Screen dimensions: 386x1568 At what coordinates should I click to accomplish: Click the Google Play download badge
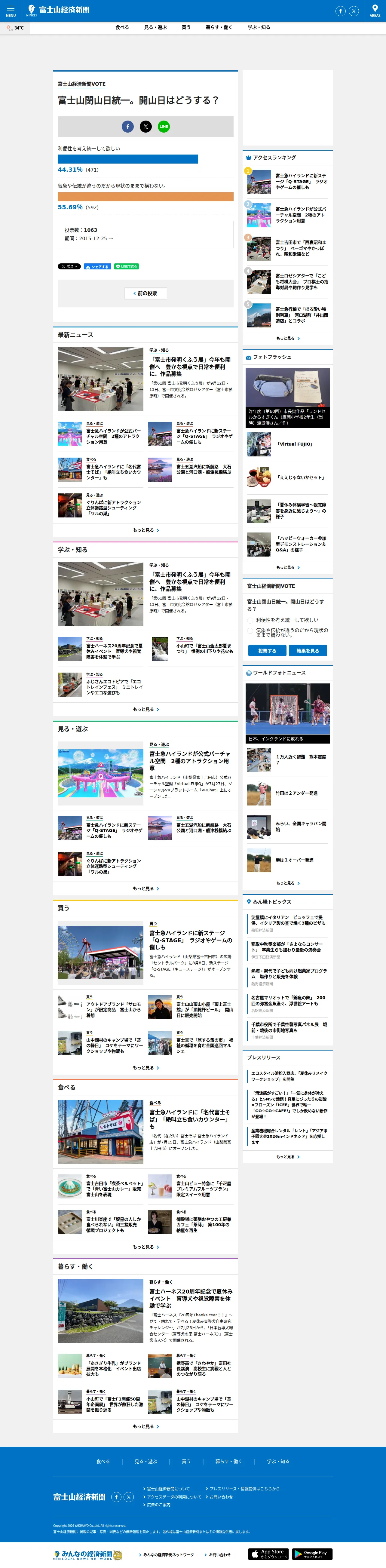point(312,1554)
